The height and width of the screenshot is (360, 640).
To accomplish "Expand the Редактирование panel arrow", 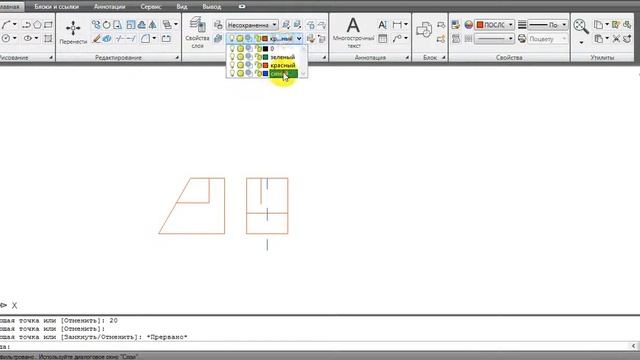I will pyautogui.click(x=177, y=58).
